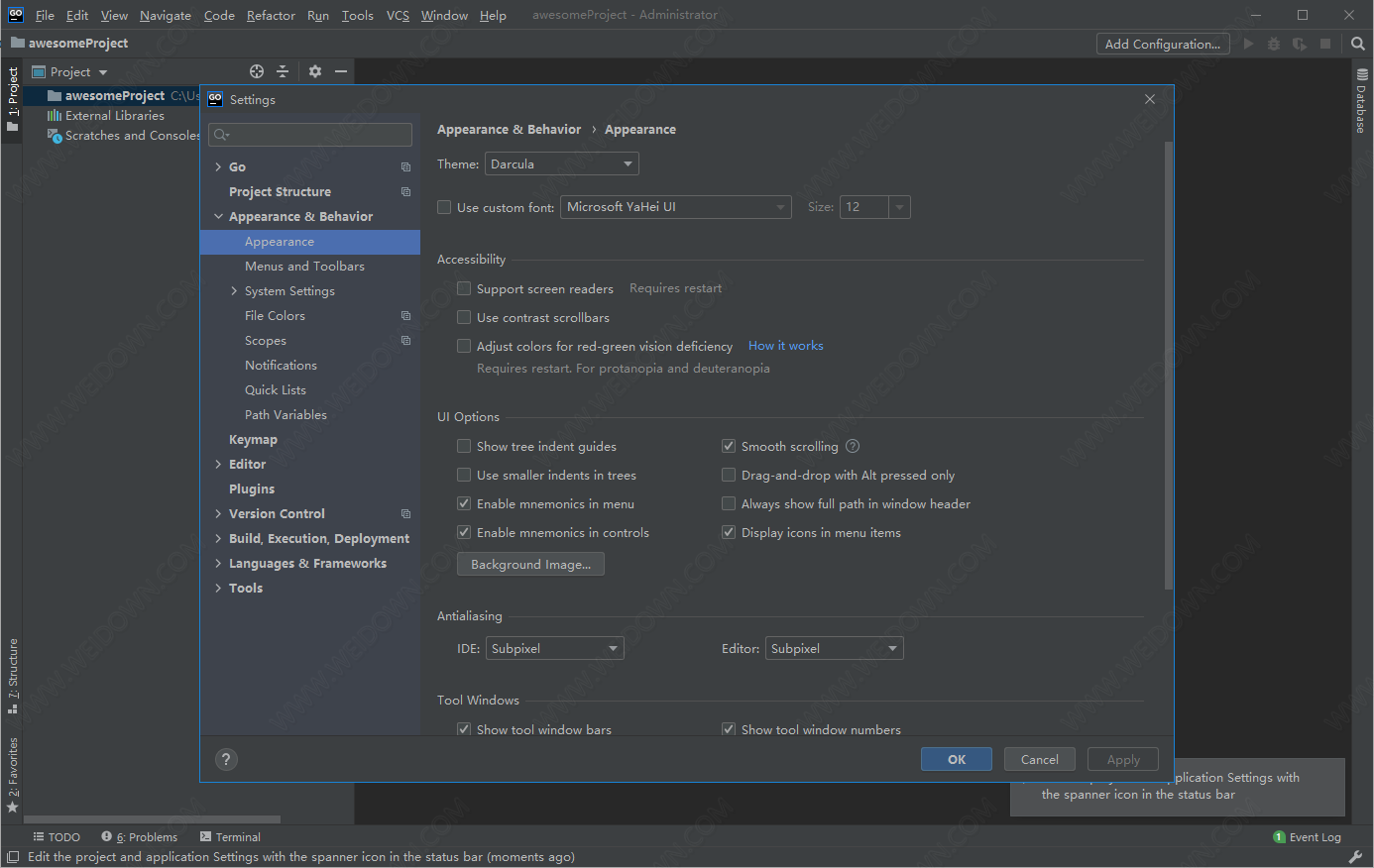Expand the Editor settings node
Screen dimensions: 1374x868
click(x=218, y=464)
